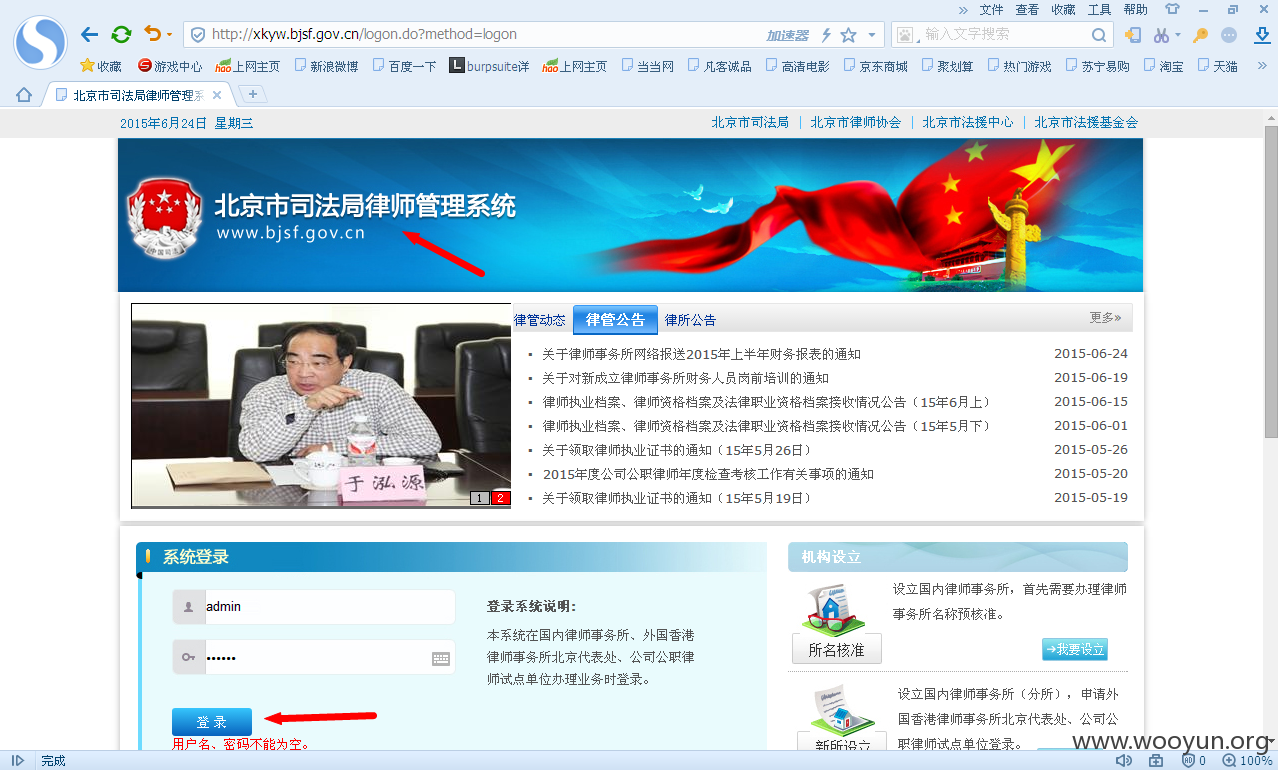Open the 文件 menu
This screenshot has width=1278, height=770.
[991, 9]
